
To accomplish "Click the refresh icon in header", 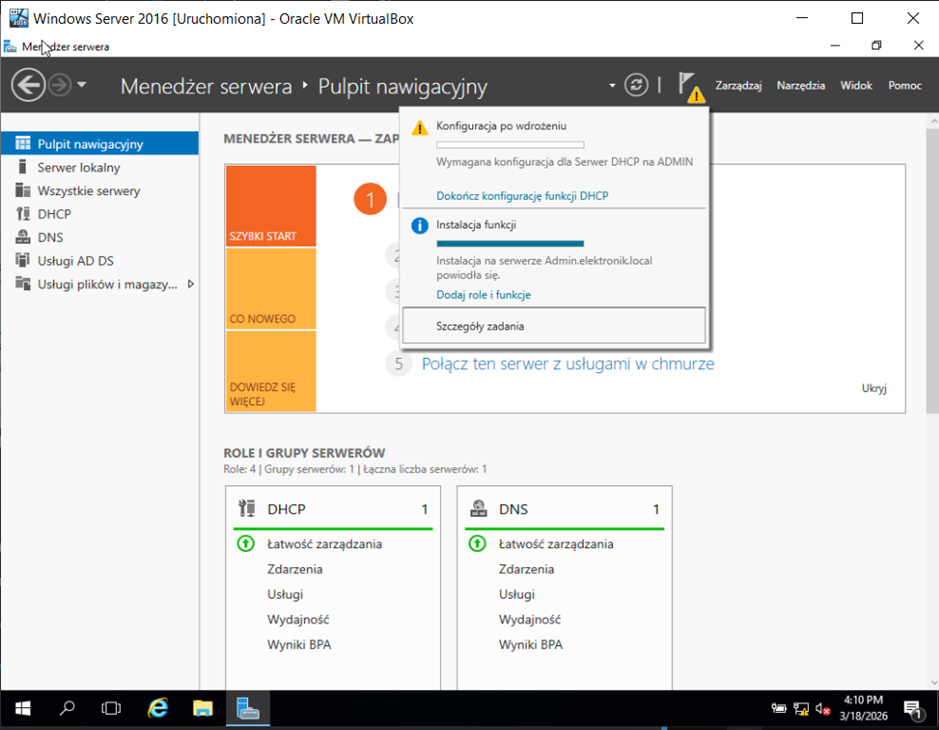I will point(636,85).
